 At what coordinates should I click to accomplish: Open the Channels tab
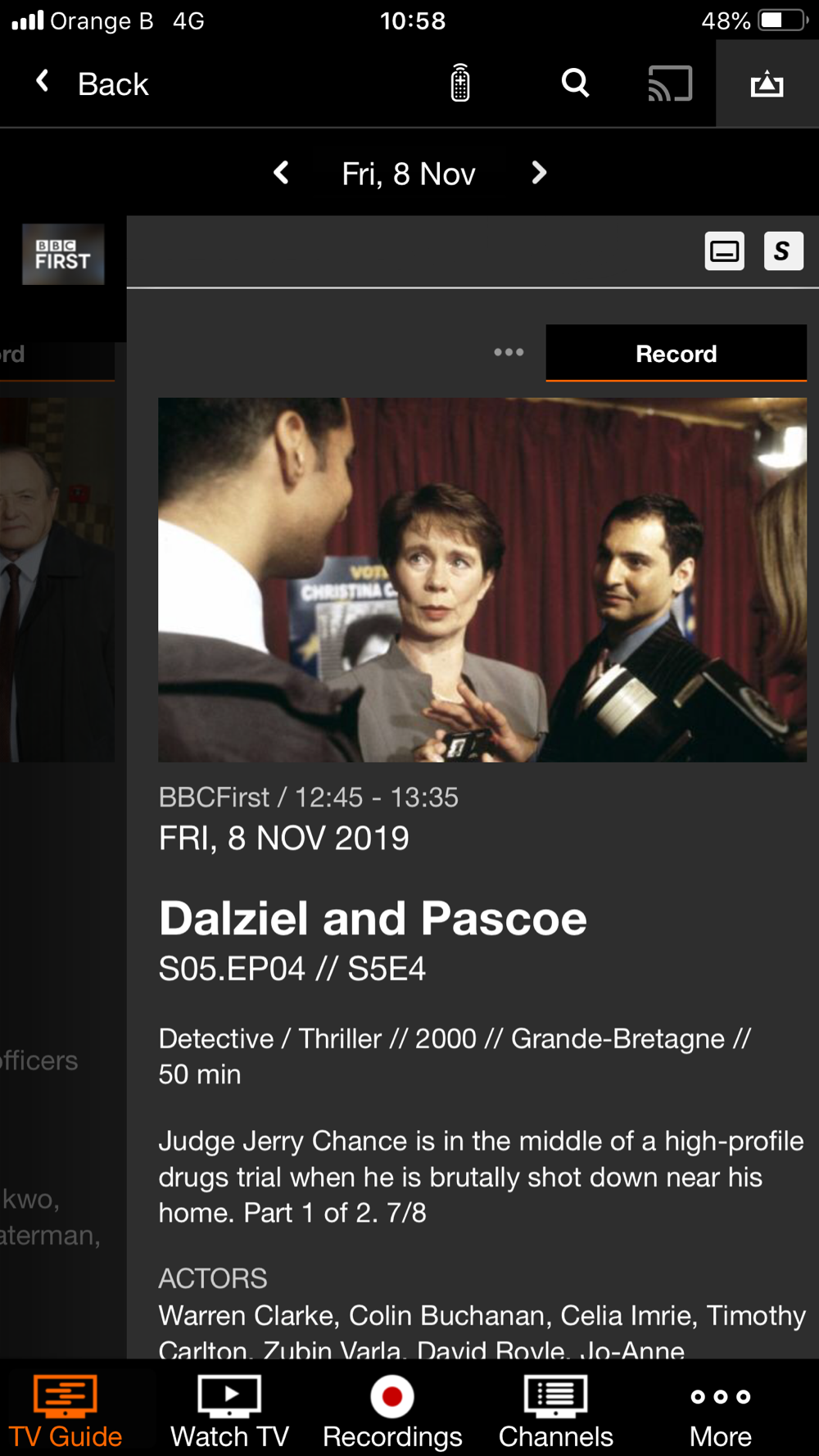click(x=555, y=1412)
